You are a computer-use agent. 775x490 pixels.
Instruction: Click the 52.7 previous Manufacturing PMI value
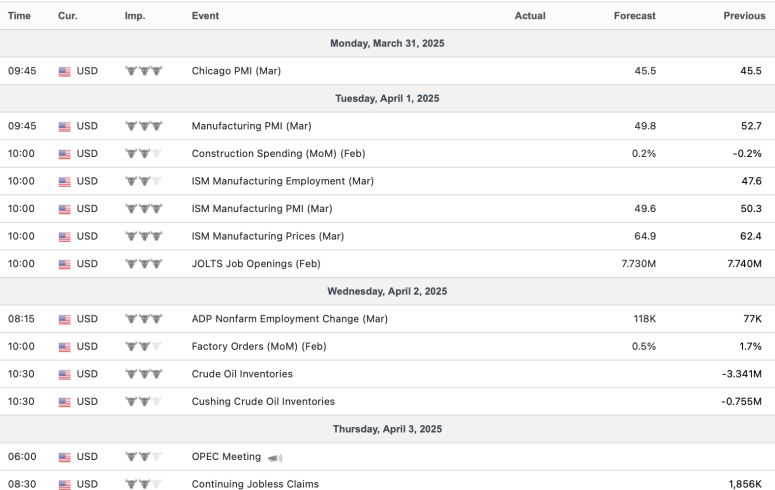[751, 126]
